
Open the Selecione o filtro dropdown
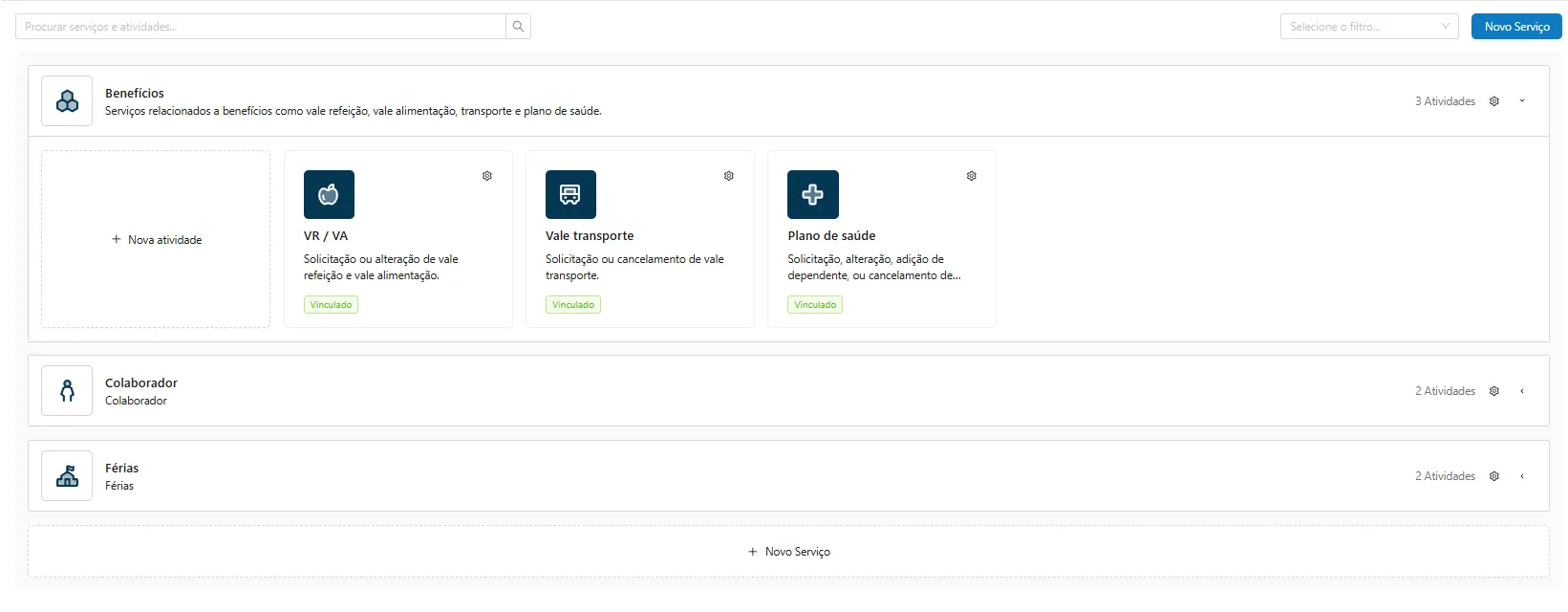[1369, 27]
